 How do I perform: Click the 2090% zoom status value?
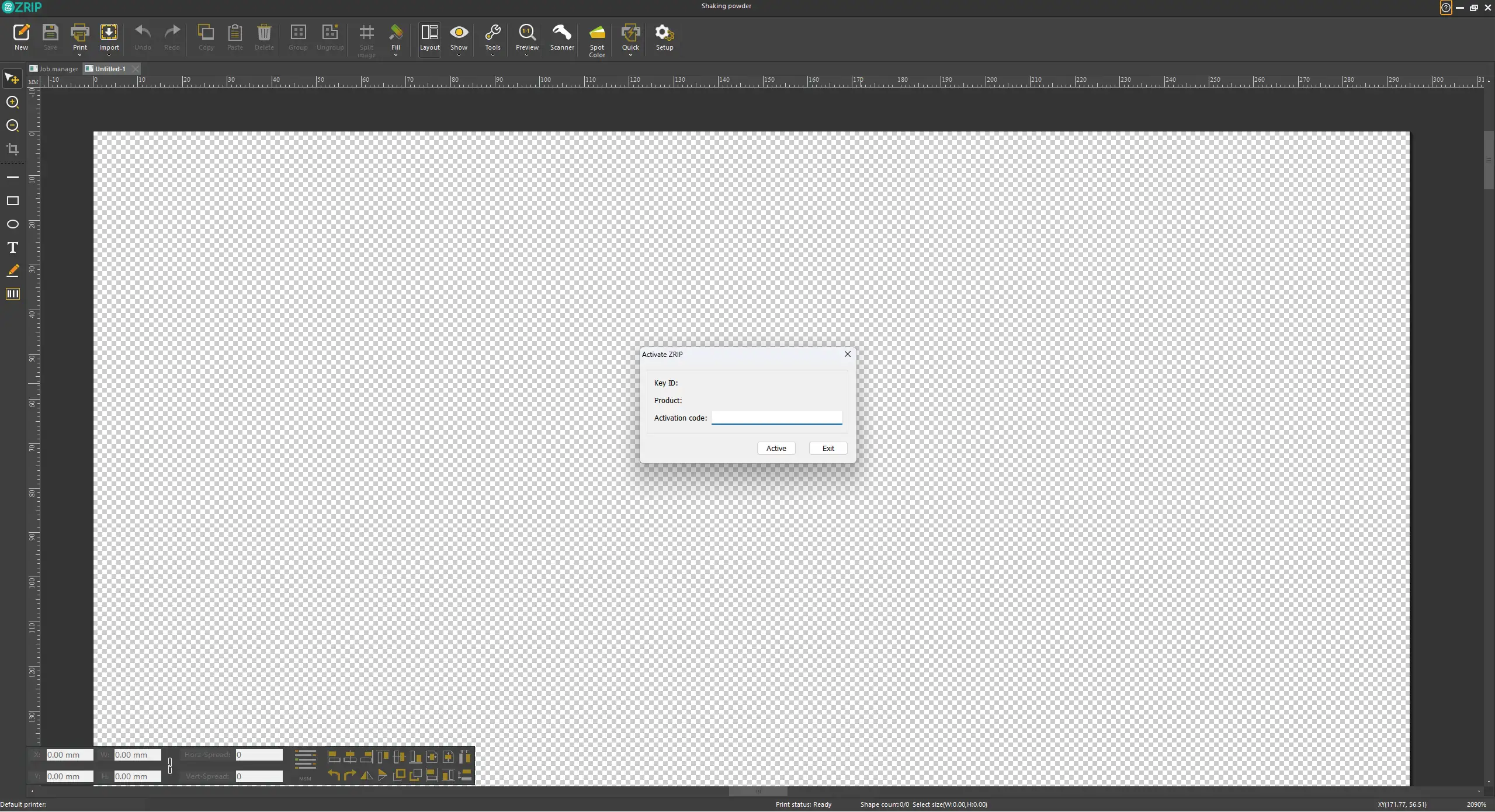[1476, 805]
